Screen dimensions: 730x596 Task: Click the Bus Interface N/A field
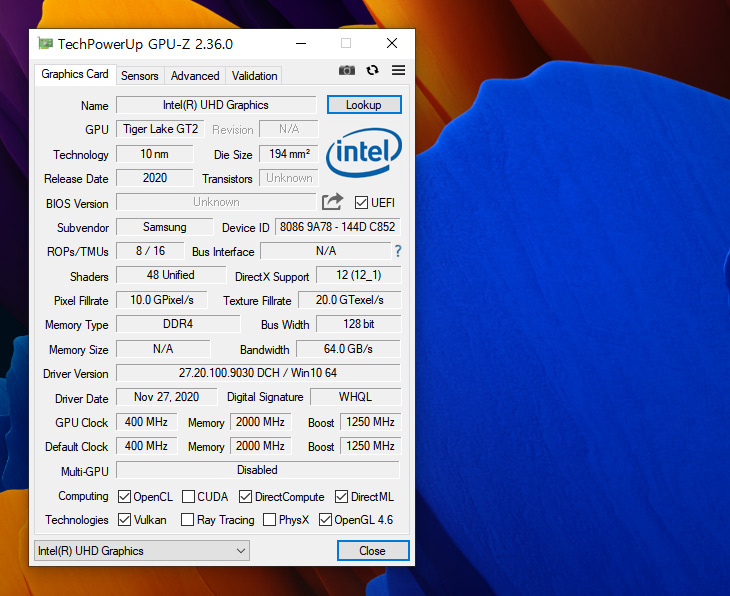(325, 251)
